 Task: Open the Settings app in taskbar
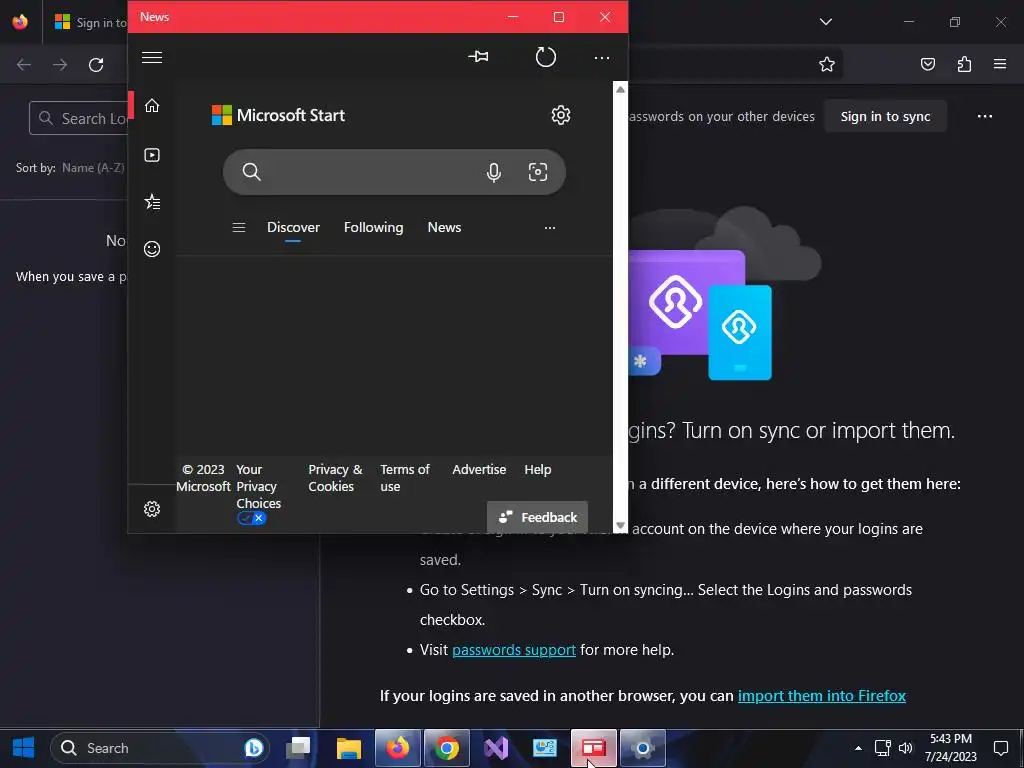tap(643, 748)
